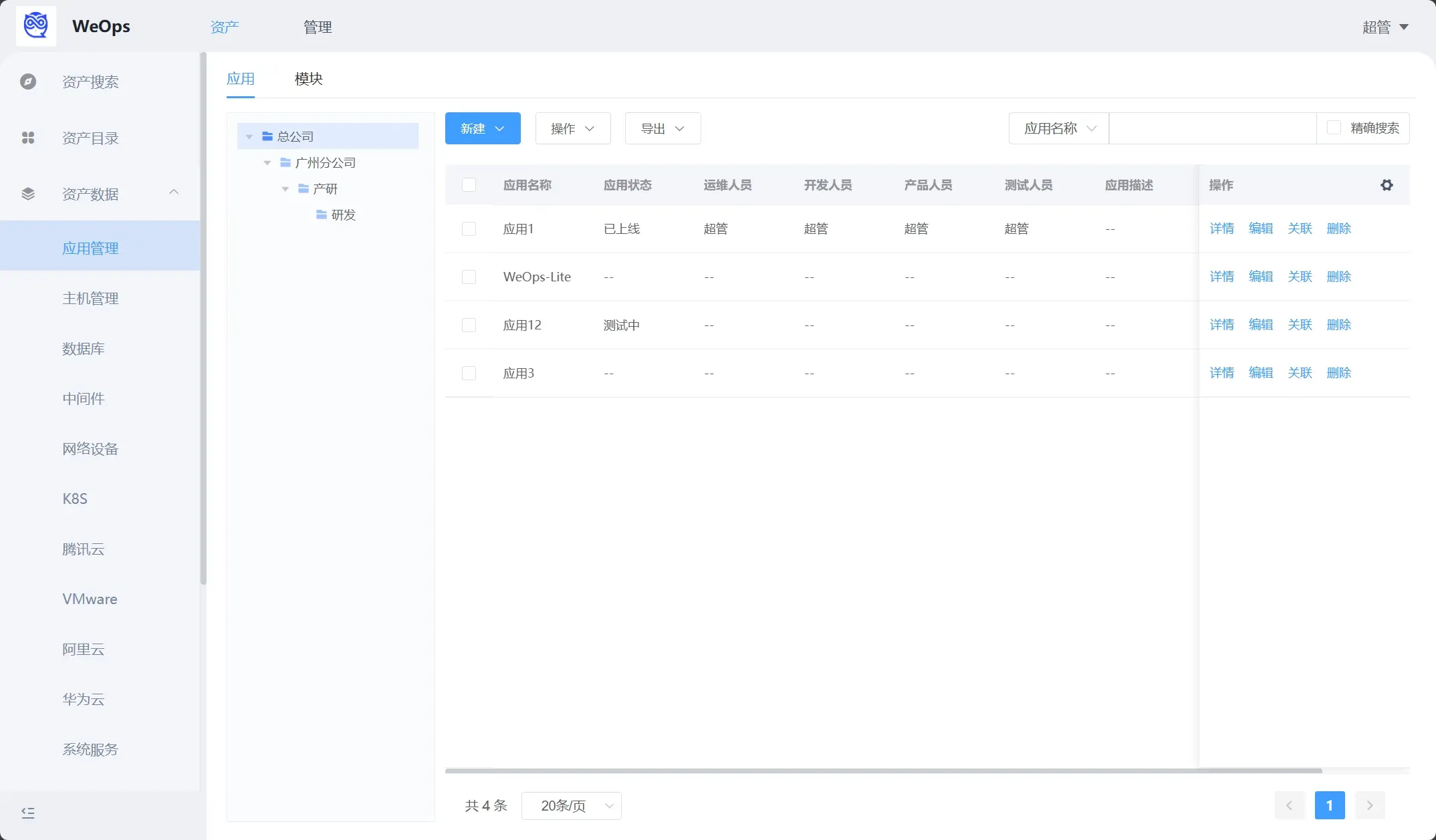The image size is (1436, 840).
Task: Go to previous page arrow
Action: [1290, 805]
